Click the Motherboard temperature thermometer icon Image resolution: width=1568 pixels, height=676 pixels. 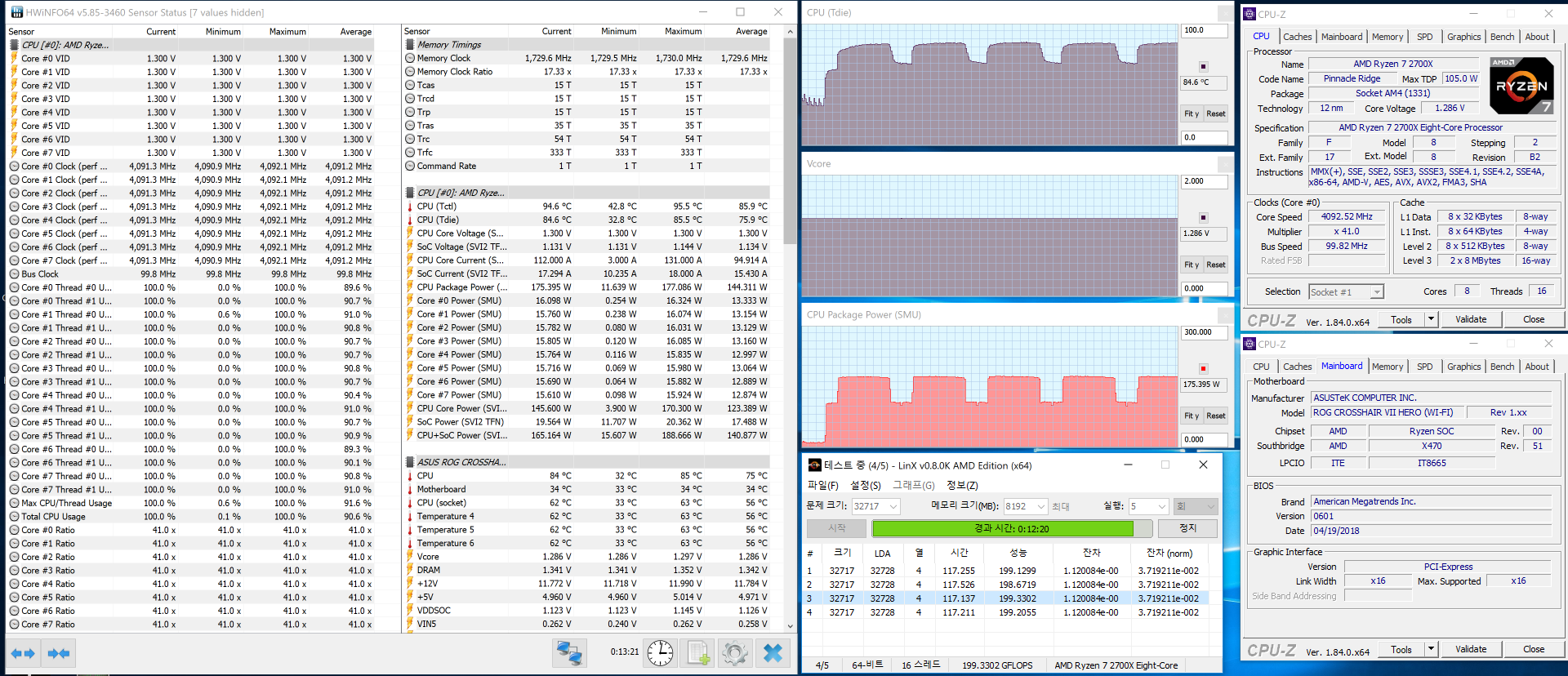point(410,489)
